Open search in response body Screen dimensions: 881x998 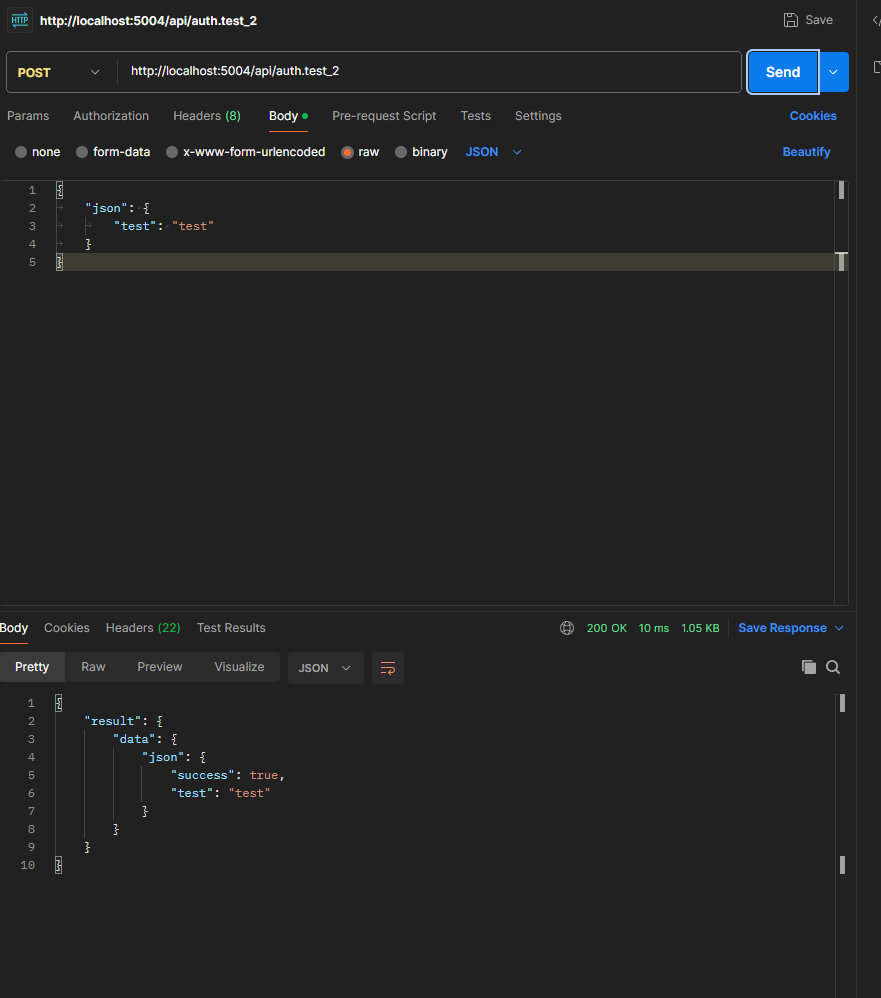(x=833, y=667)
